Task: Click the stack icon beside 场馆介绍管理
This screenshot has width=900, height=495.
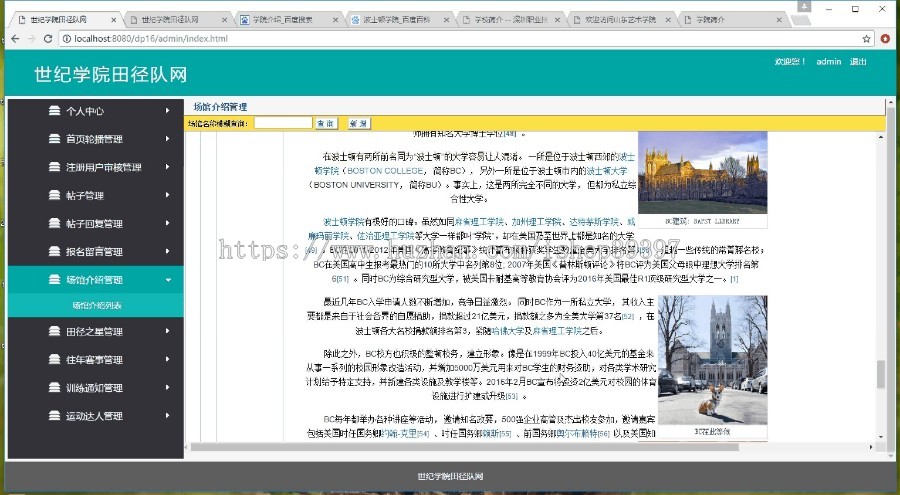Action: tap(55, 280)
